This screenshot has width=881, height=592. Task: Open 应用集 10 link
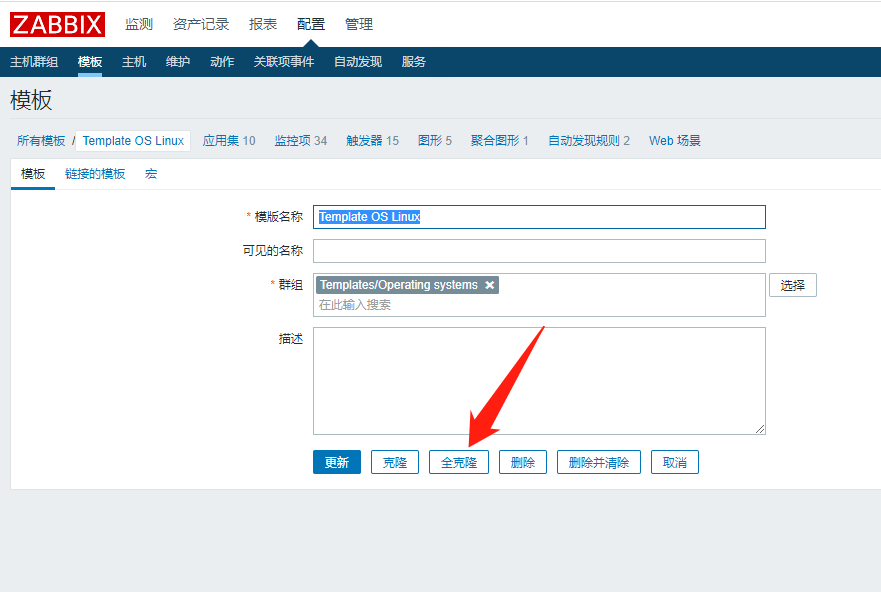pos(229,140)
